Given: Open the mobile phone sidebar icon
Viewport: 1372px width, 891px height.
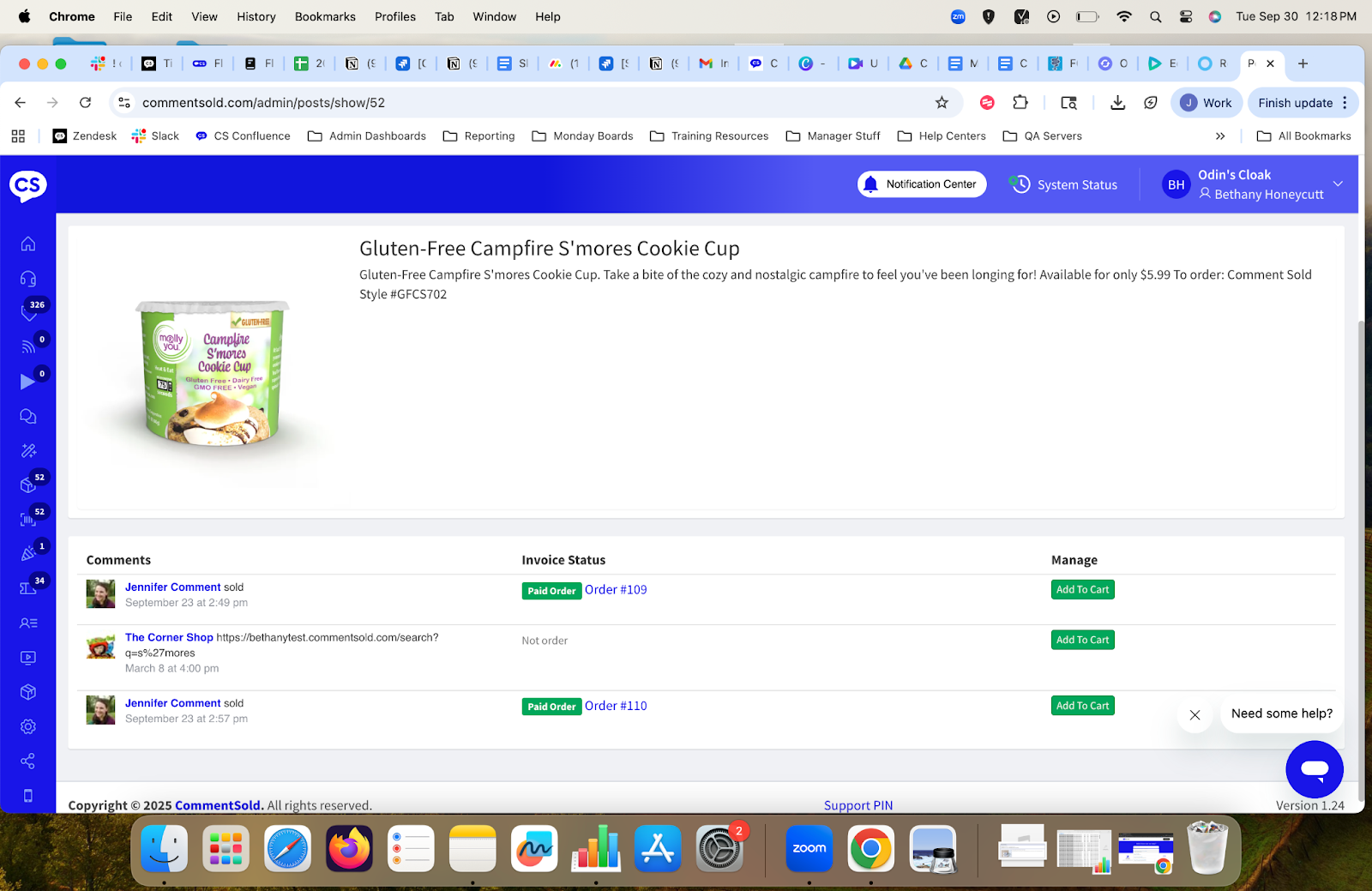Looking at the screenshot, I should (28, 796).
